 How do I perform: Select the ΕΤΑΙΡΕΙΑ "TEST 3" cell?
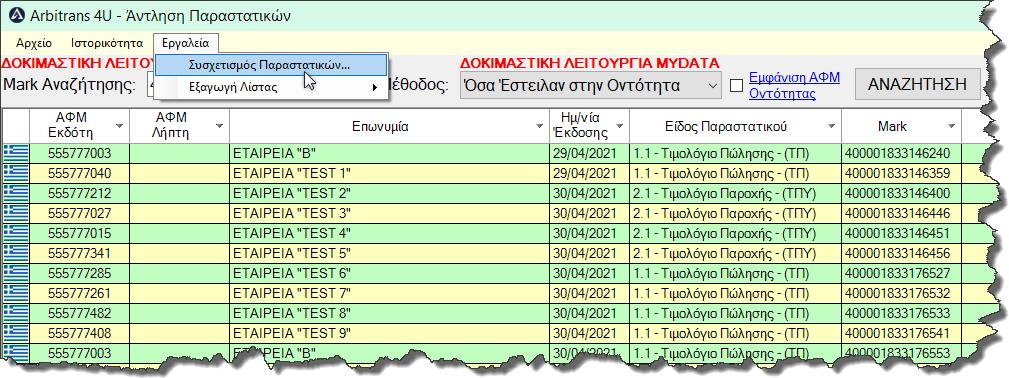point(389,214)
